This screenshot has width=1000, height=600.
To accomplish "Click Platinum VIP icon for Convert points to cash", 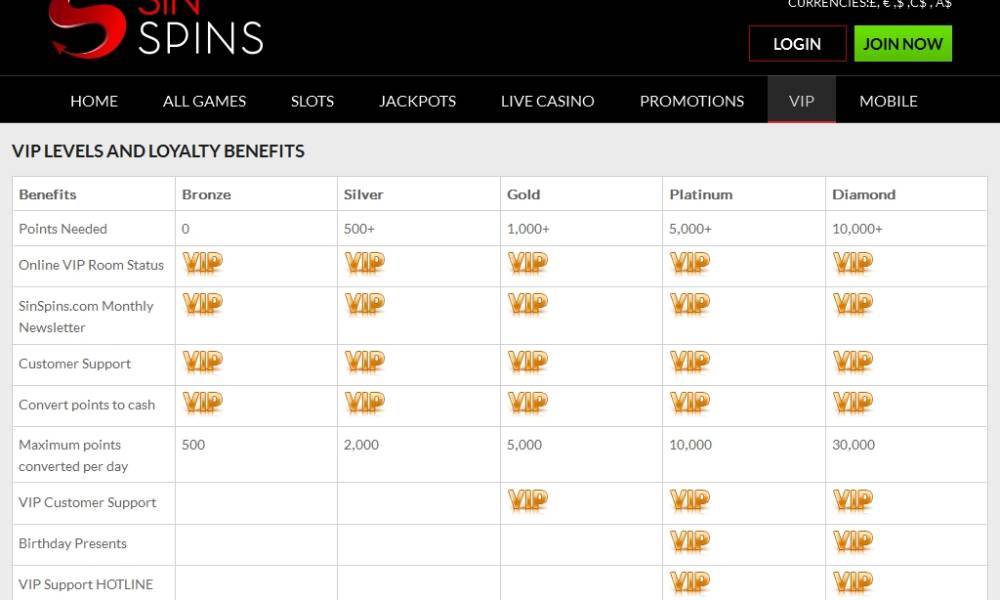I will 690,403.
